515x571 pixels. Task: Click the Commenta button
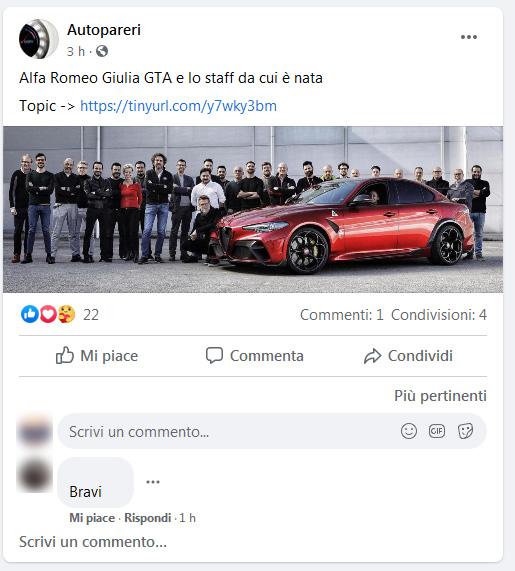(x=255, y=356)
